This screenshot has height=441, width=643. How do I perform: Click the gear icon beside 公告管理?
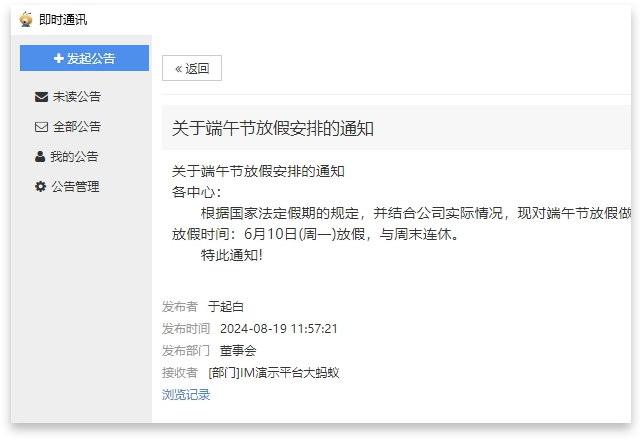tap(40, 187)
